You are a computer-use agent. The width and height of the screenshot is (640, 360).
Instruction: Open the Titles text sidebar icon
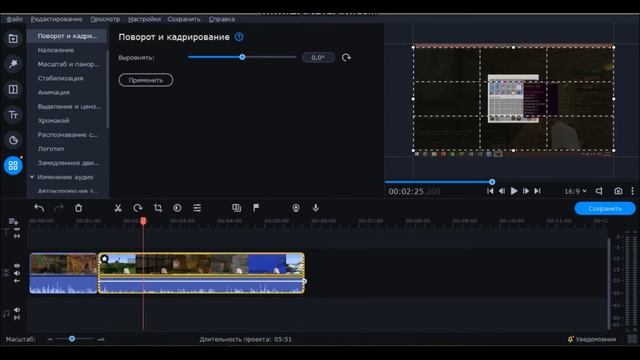pos(13,115)
